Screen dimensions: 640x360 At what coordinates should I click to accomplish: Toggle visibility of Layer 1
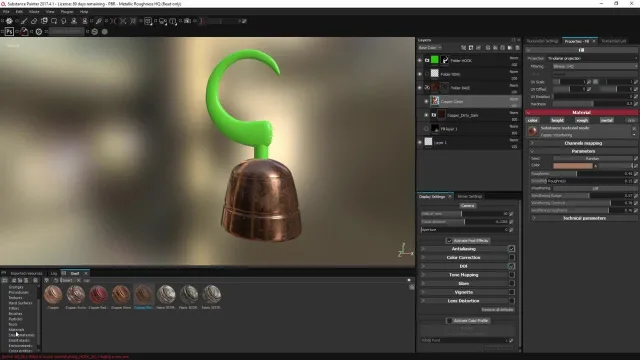pyautogui.click(x=420, y=142)
